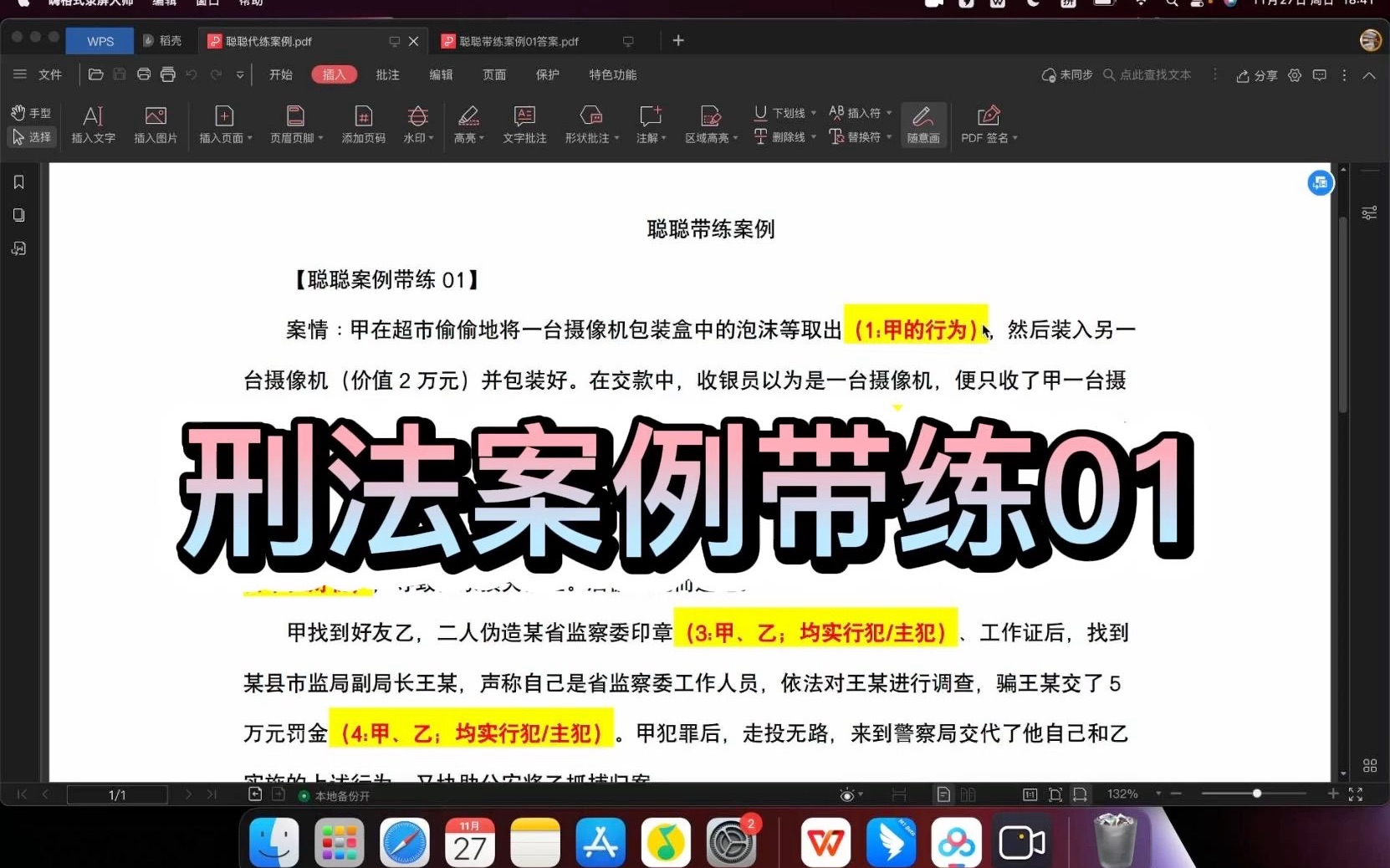Use 插入图片 to insert an image

tap(155, 124)
